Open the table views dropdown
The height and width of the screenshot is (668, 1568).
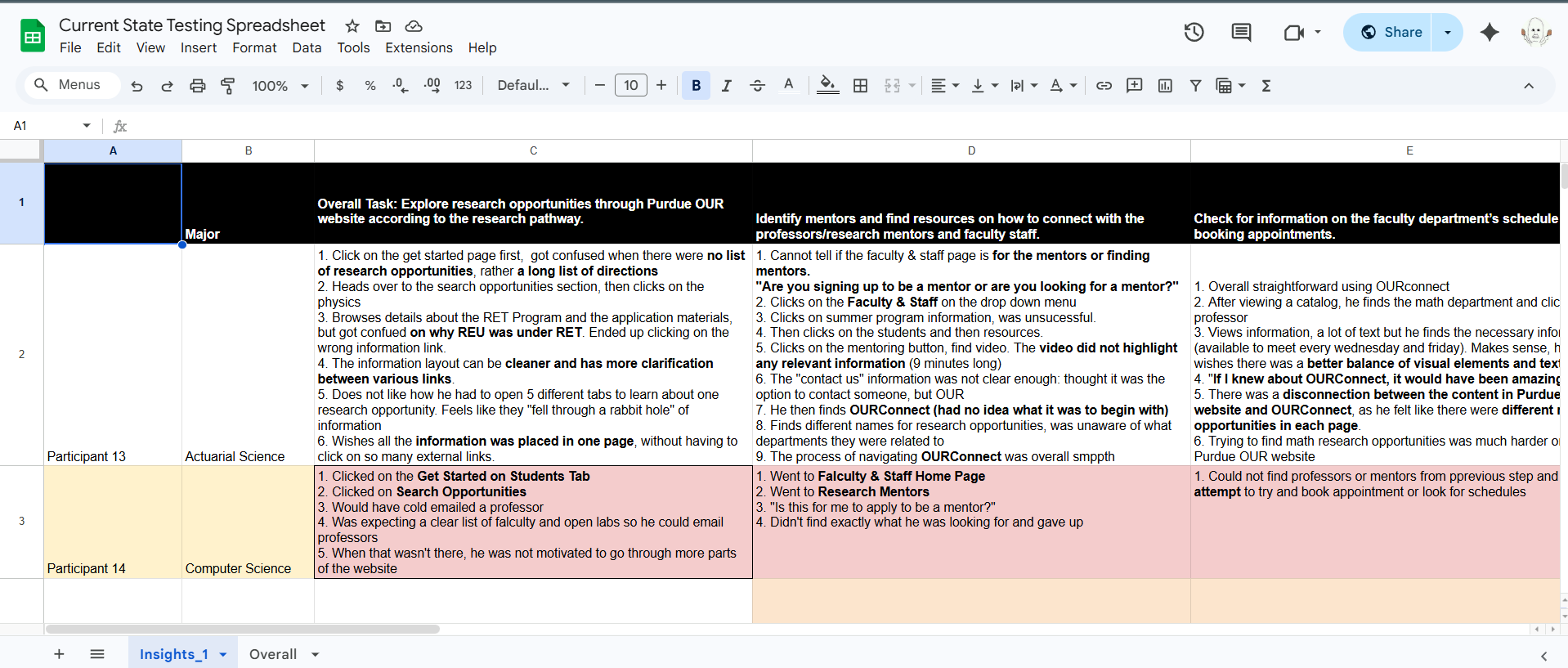(x=1230, y=86)
